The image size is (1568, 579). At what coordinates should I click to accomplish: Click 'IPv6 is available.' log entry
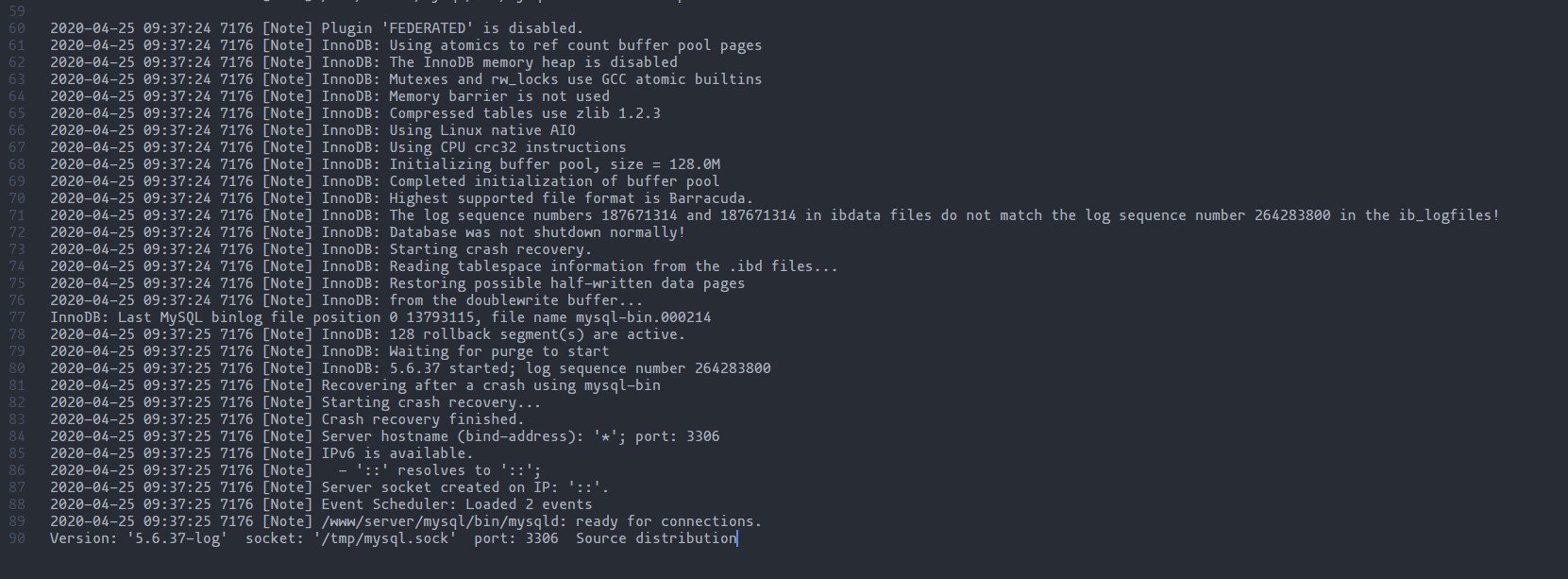(x=397, y=453)
